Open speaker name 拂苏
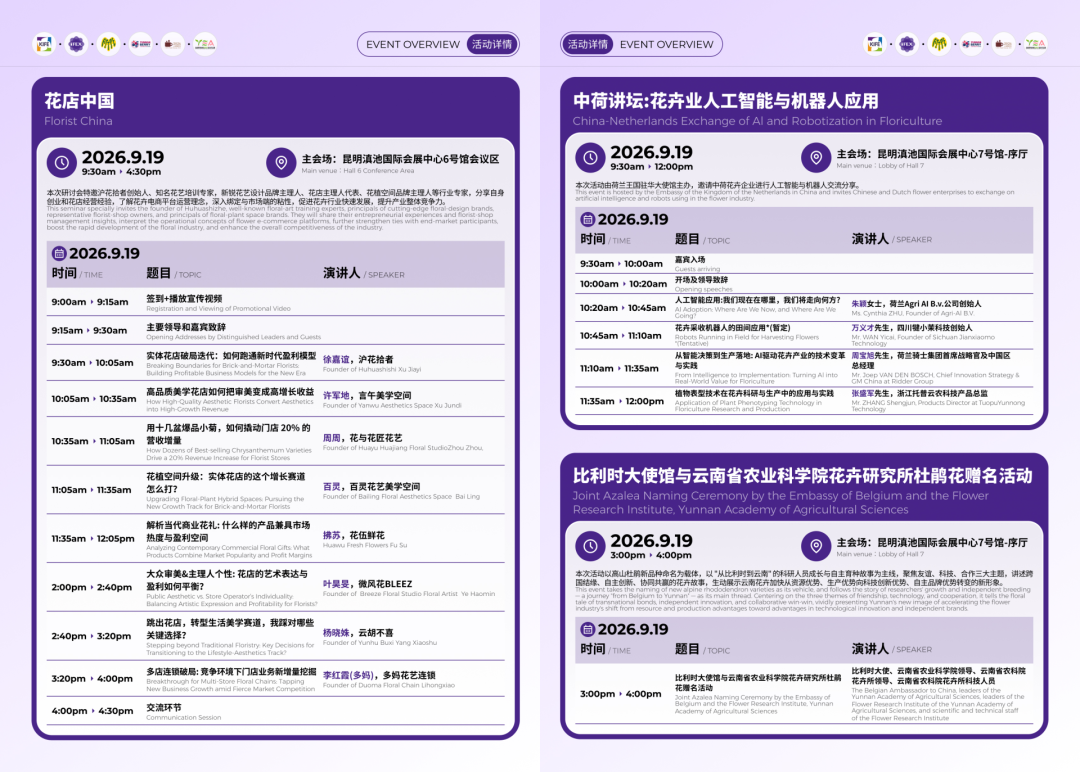 332,535
